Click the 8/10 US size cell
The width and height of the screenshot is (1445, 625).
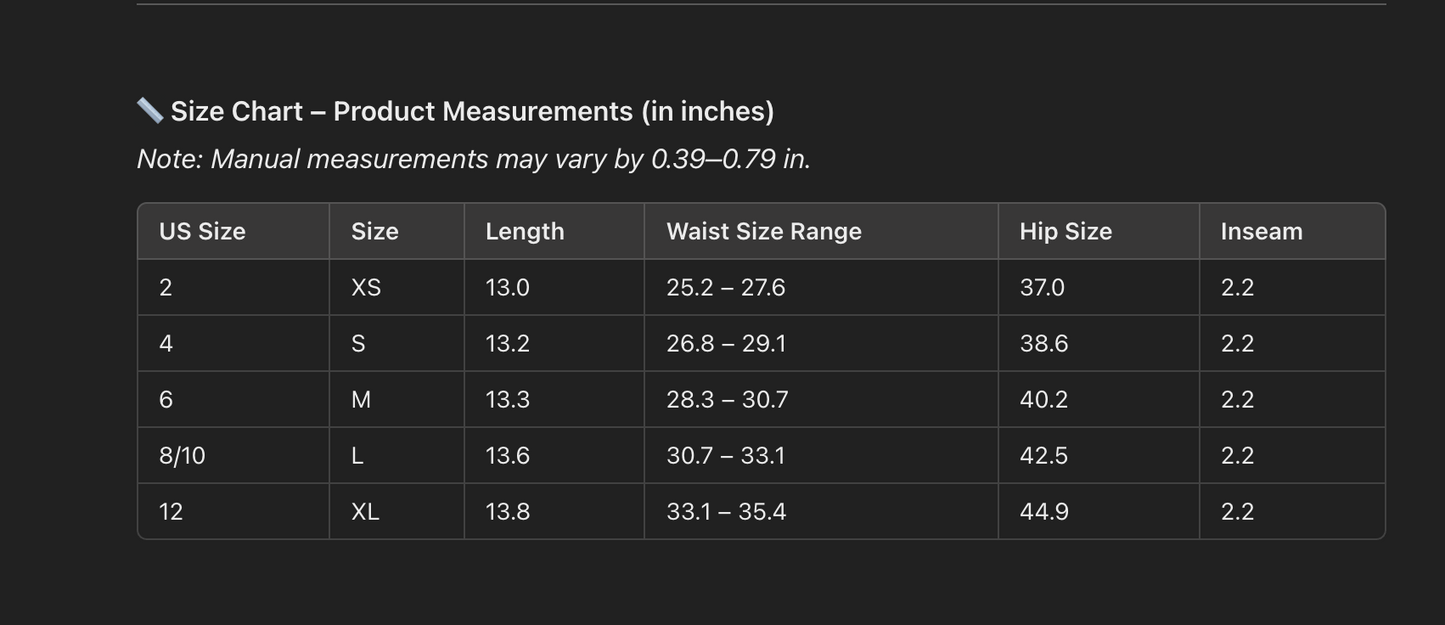tap(182, 455)
